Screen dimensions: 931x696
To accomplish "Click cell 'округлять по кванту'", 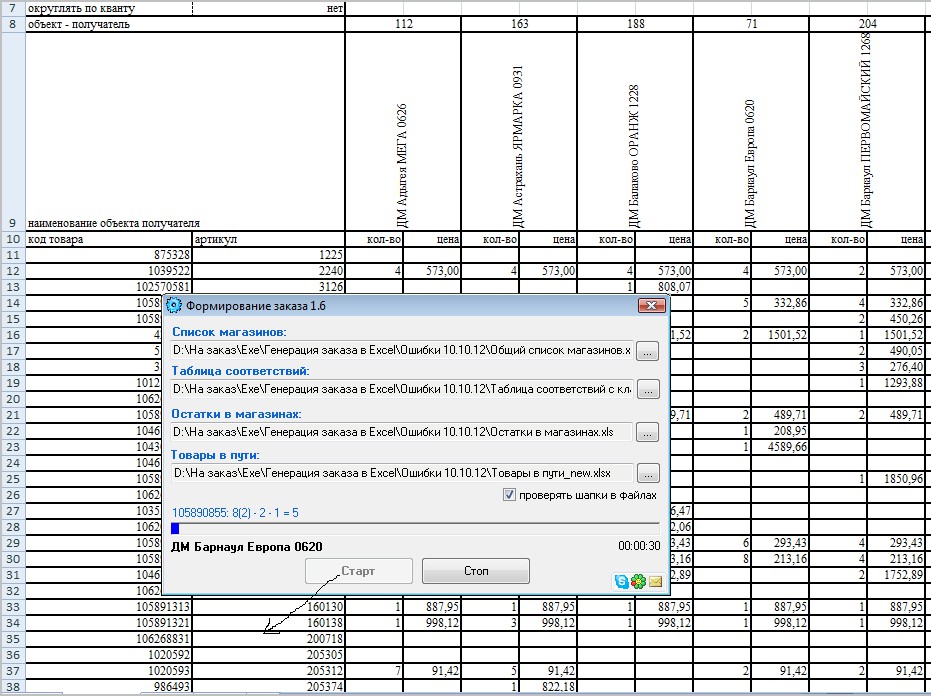I will point(109,9).
